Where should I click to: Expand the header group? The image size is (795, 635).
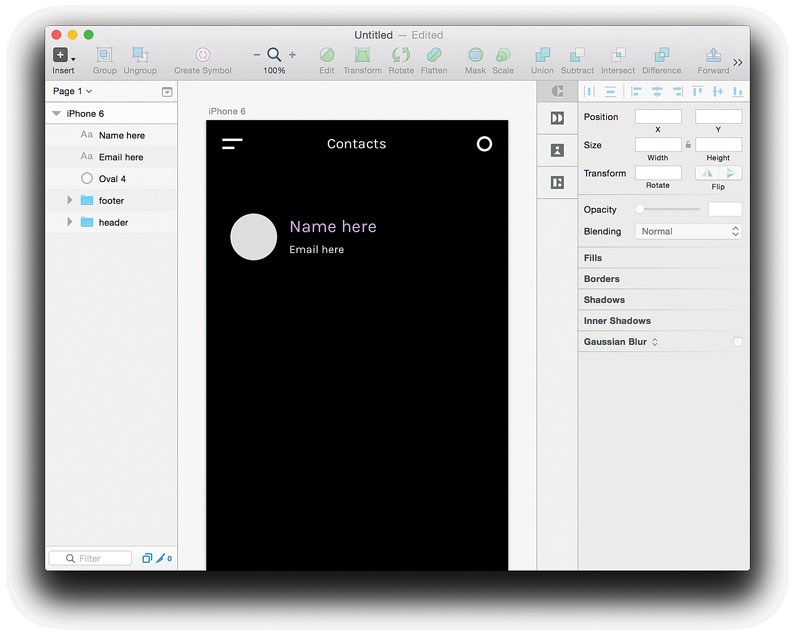(x=69, y=222)
